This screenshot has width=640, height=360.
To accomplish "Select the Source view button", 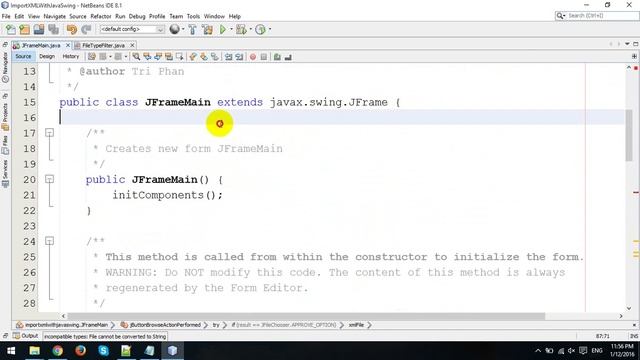I will (x=23, y=57).
